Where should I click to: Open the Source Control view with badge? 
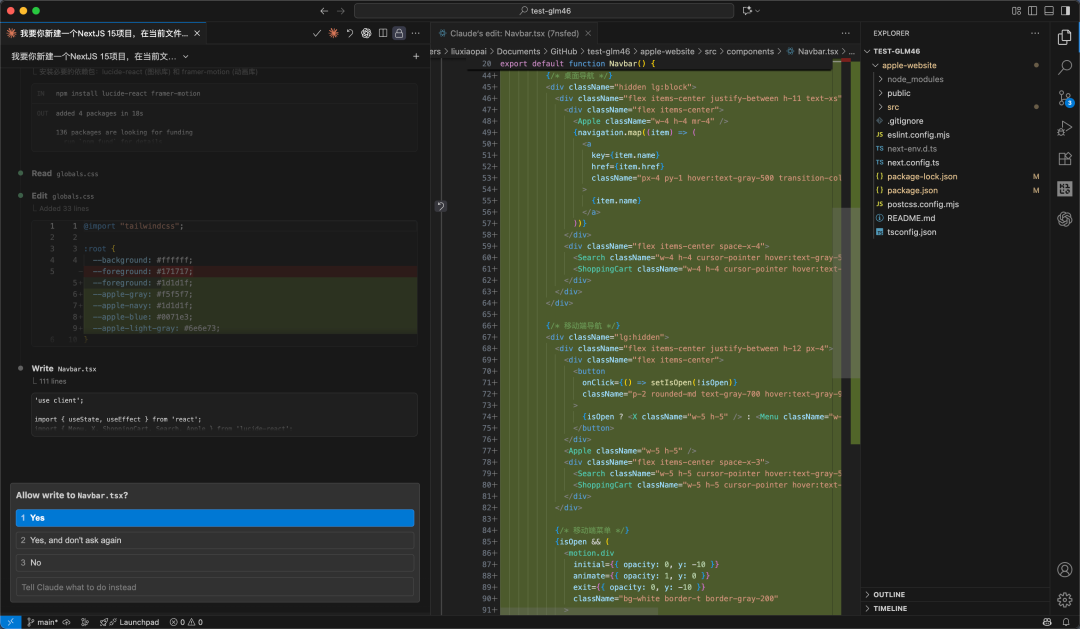(1064, 98)
